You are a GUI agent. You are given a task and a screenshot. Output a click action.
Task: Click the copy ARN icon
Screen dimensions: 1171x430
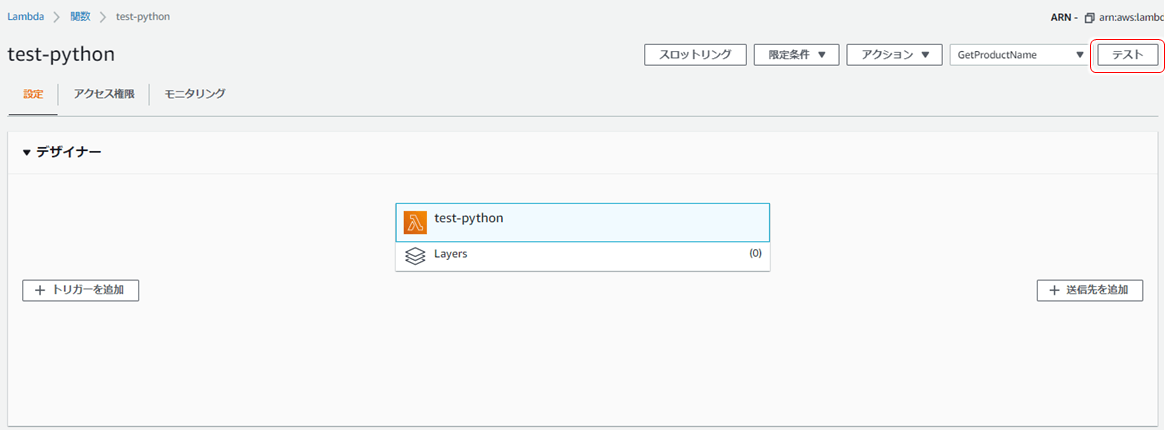coord(1089,18)
